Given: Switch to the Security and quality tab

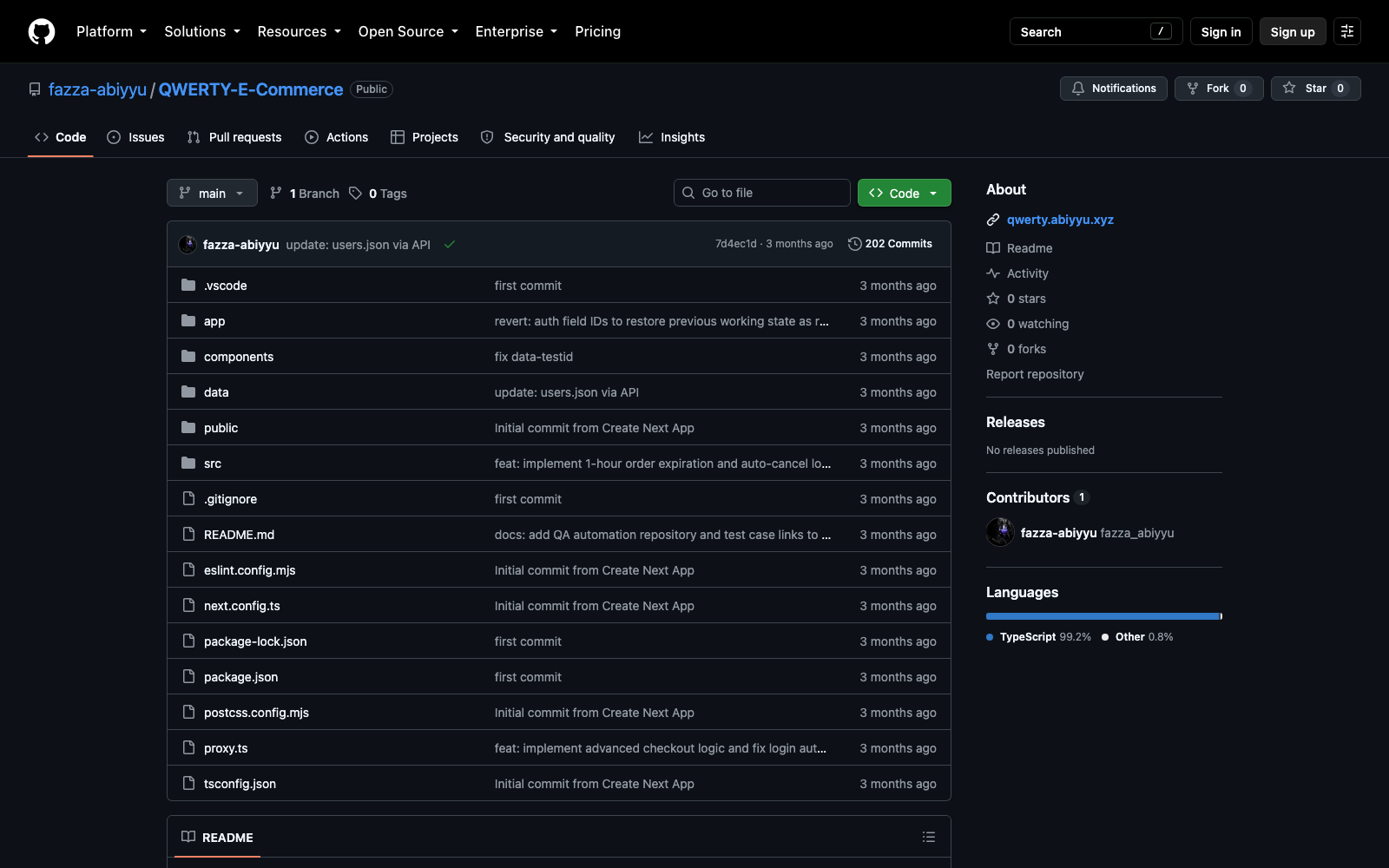Looking at the screenshot, I should [x=548, y=137].
